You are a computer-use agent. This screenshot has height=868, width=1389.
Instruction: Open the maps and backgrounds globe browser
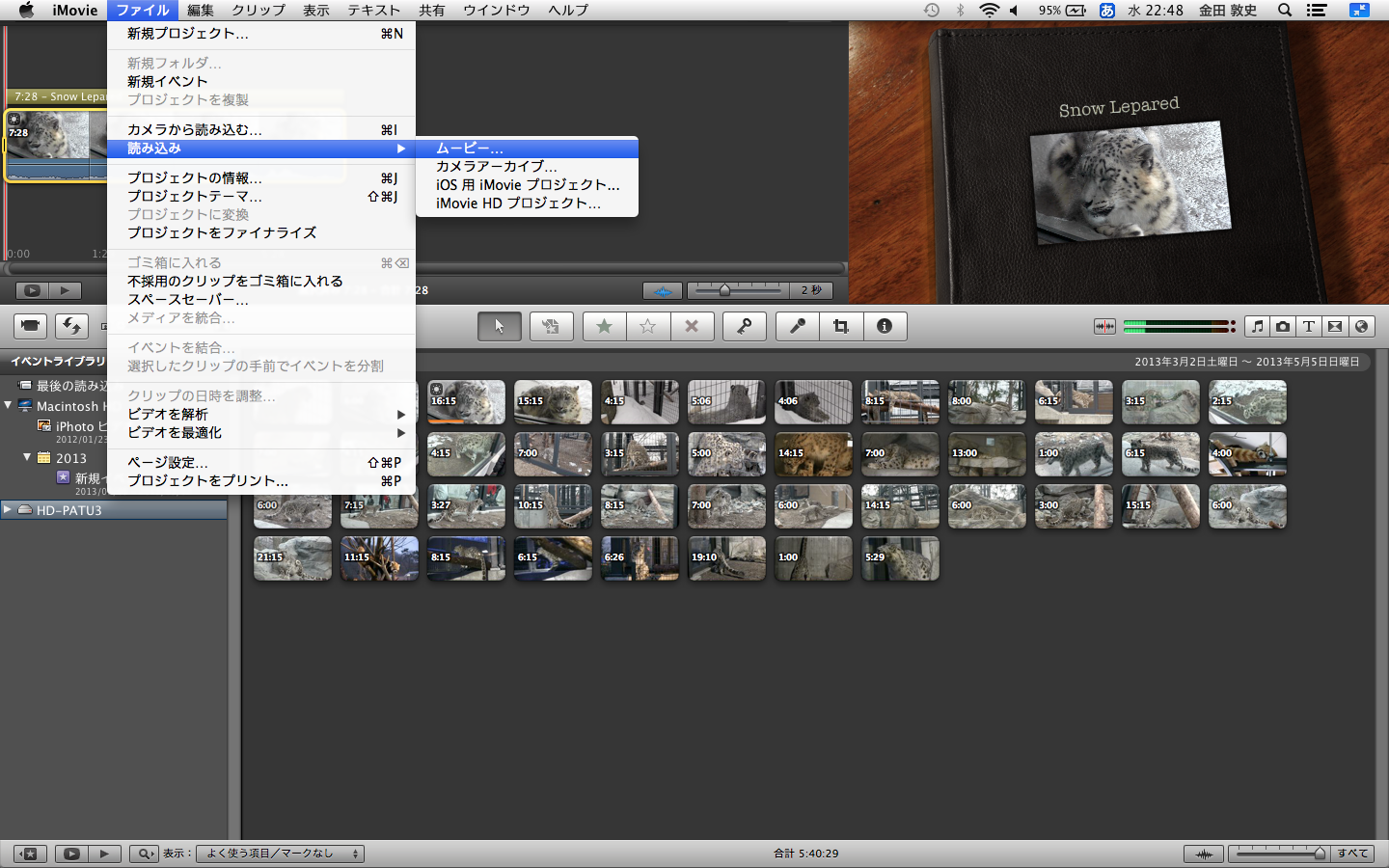[1361, 326]
